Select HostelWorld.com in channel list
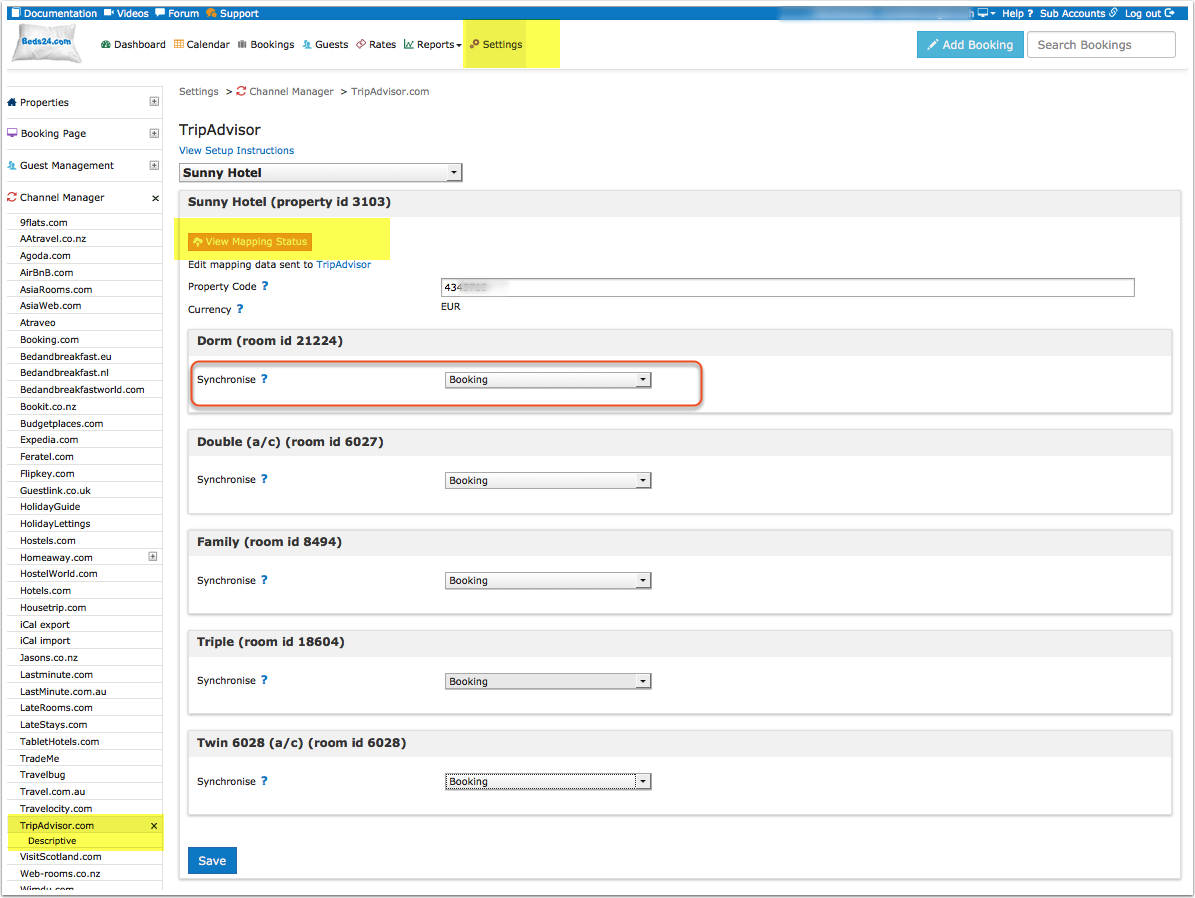 click(x=59, y=574)
